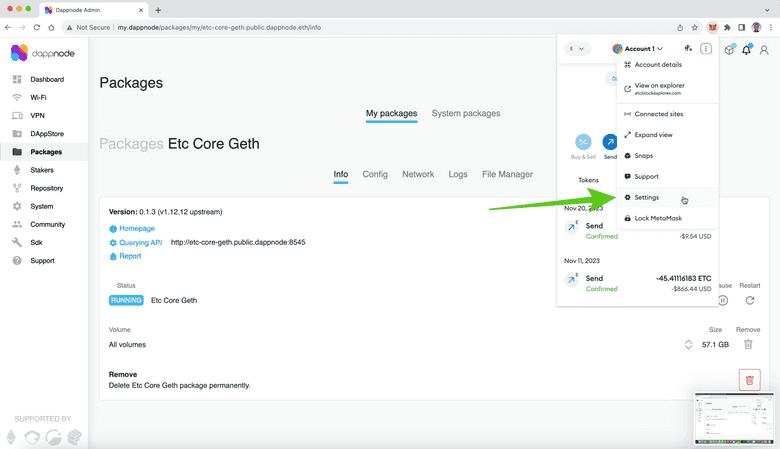Click Lock MetaMask menu entry
This screenshot has height=449, width=780.
[x=656, y=218]
